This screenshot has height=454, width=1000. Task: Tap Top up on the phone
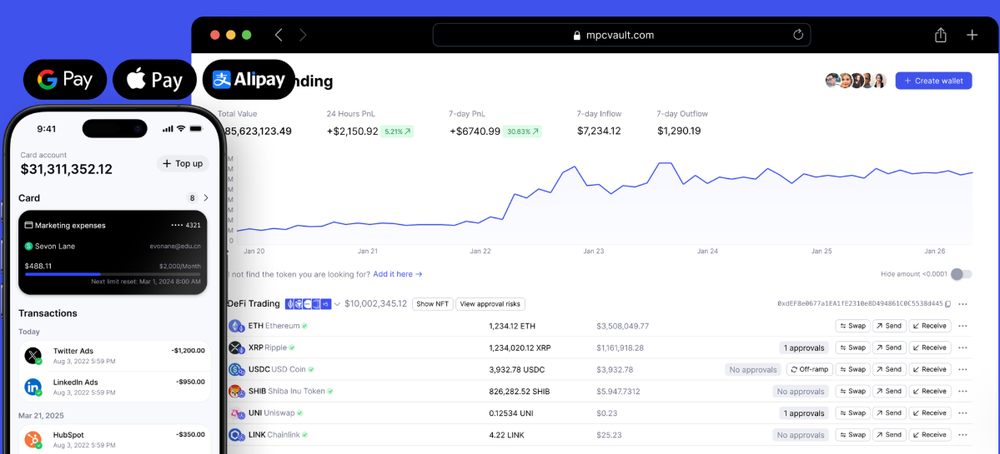point(182,164)
